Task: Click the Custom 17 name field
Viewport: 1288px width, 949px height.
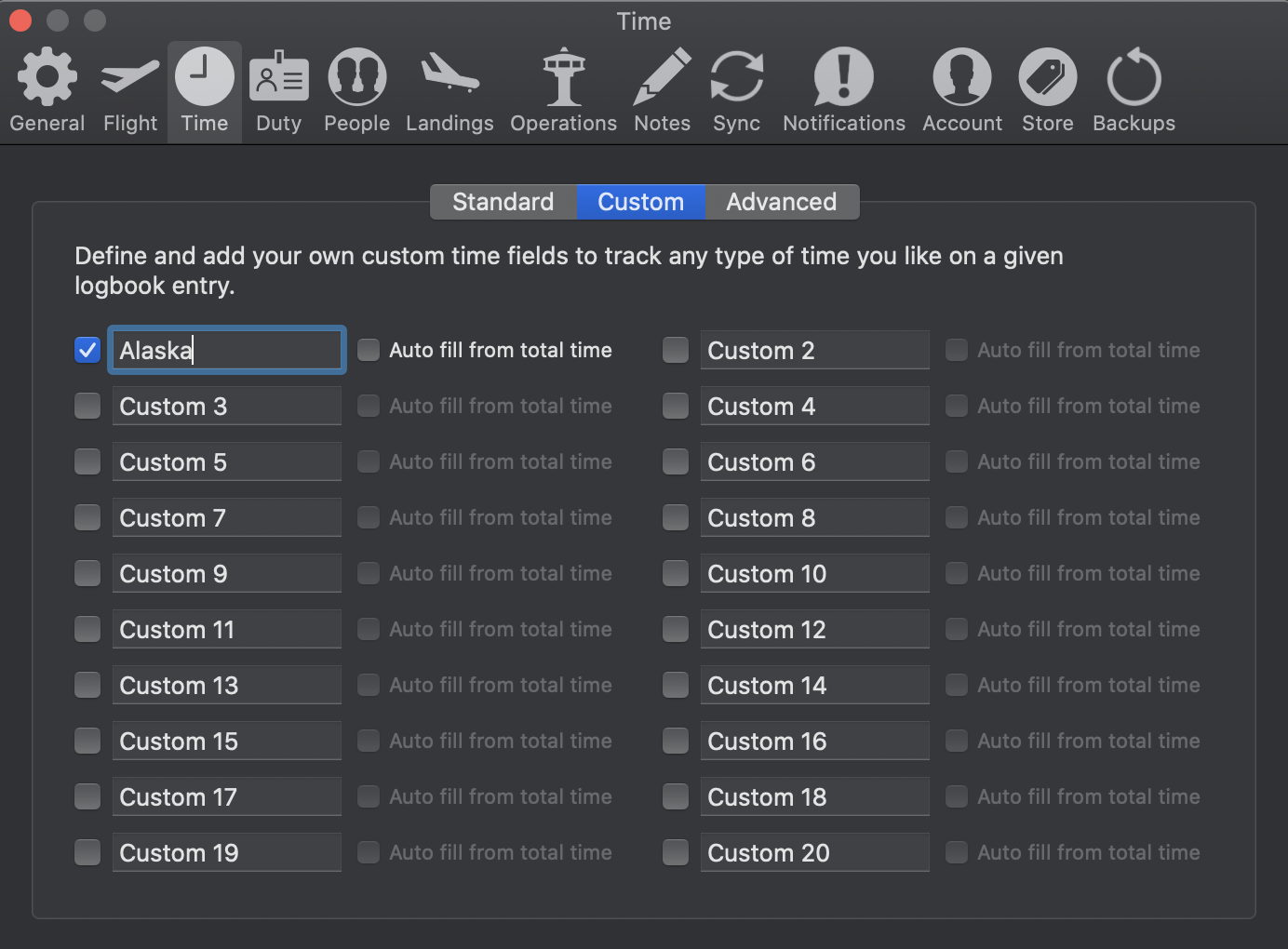Action: (x=227, y=796)
